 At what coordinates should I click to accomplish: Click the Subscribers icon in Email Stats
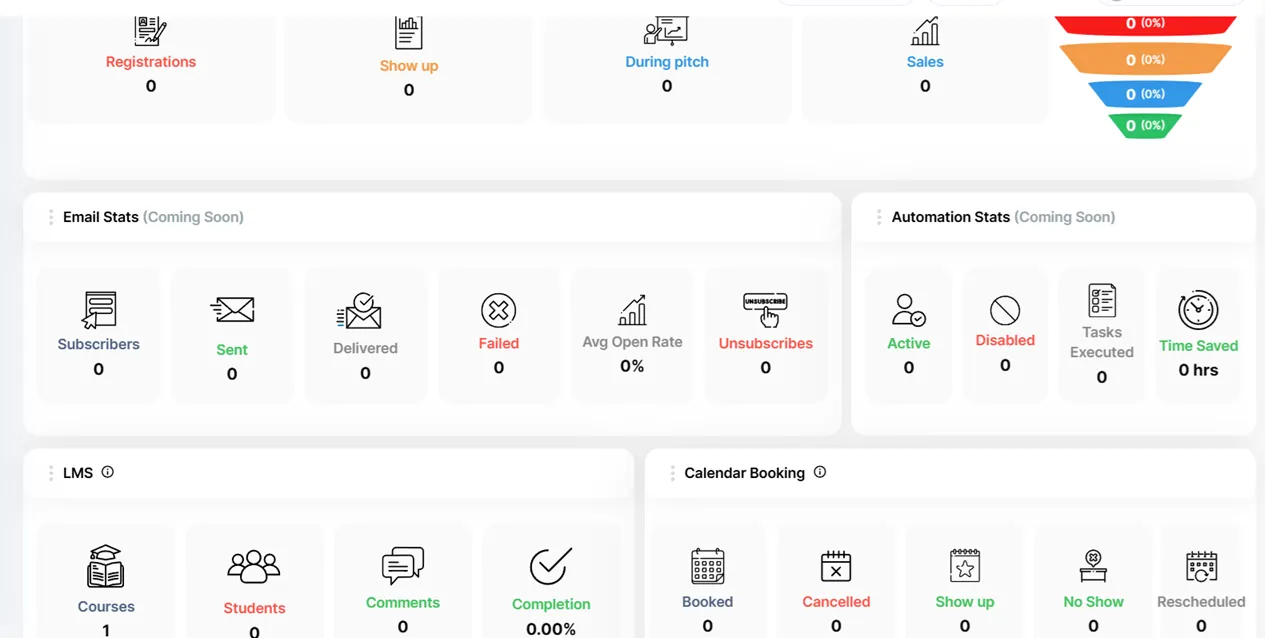99,310
